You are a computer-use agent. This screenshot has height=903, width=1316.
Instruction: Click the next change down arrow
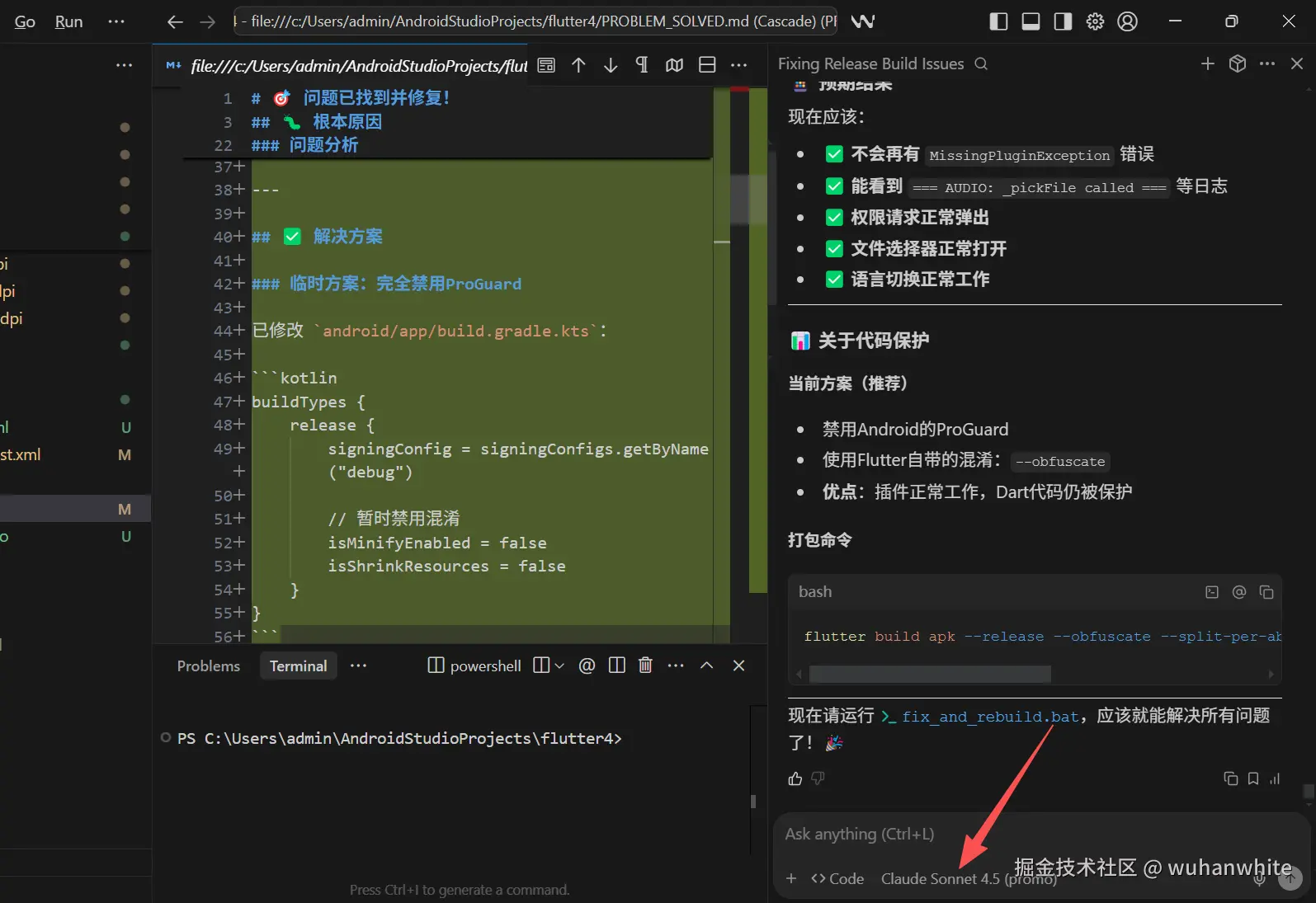click(x=611, y=65)
